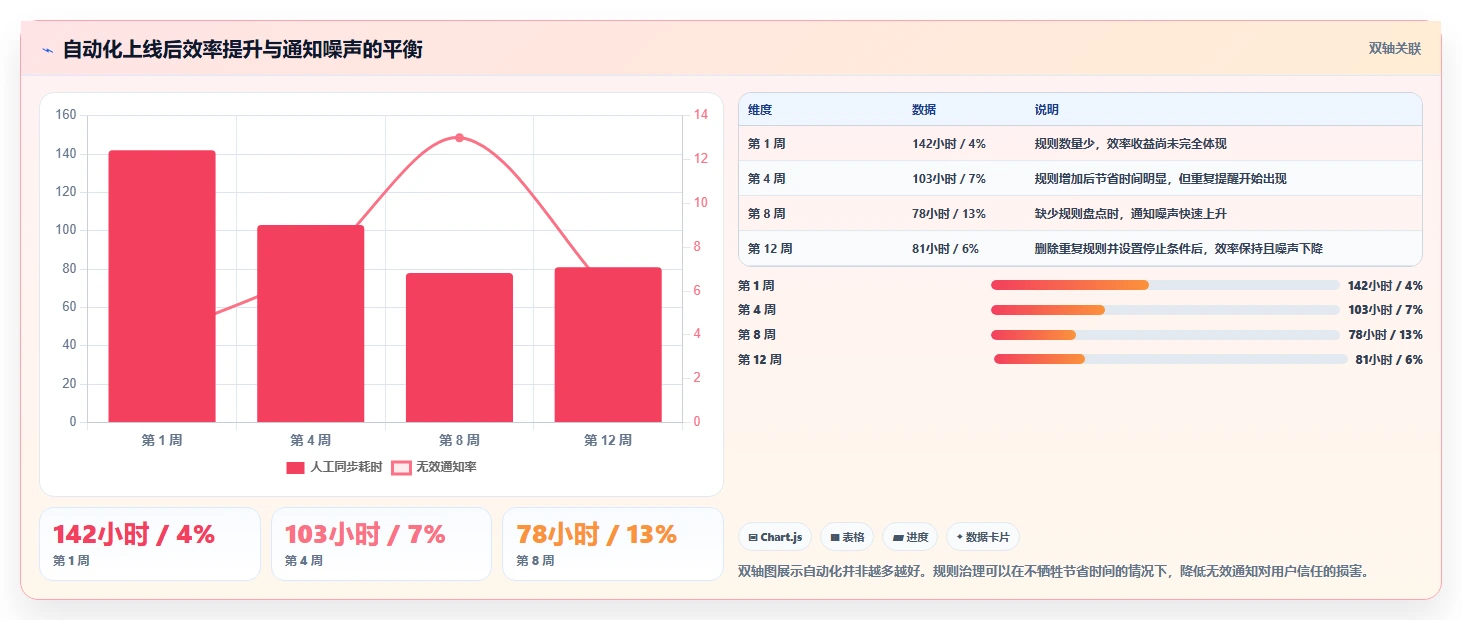Click the chart bar for 第 4 周
Image resolution: width=1462 pixels, height=620 pixels.
pos(311,324)
